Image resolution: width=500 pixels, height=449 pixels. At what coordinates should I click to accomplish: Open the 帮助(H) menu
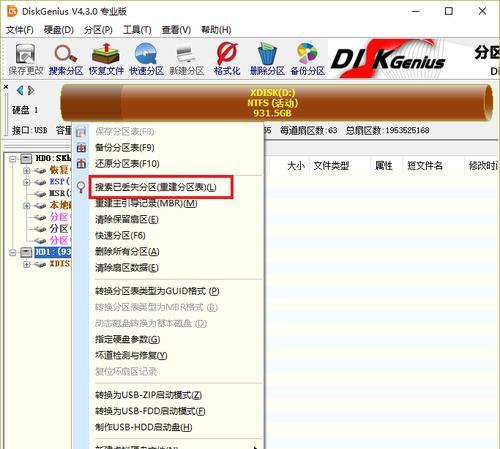pos(216,30)
